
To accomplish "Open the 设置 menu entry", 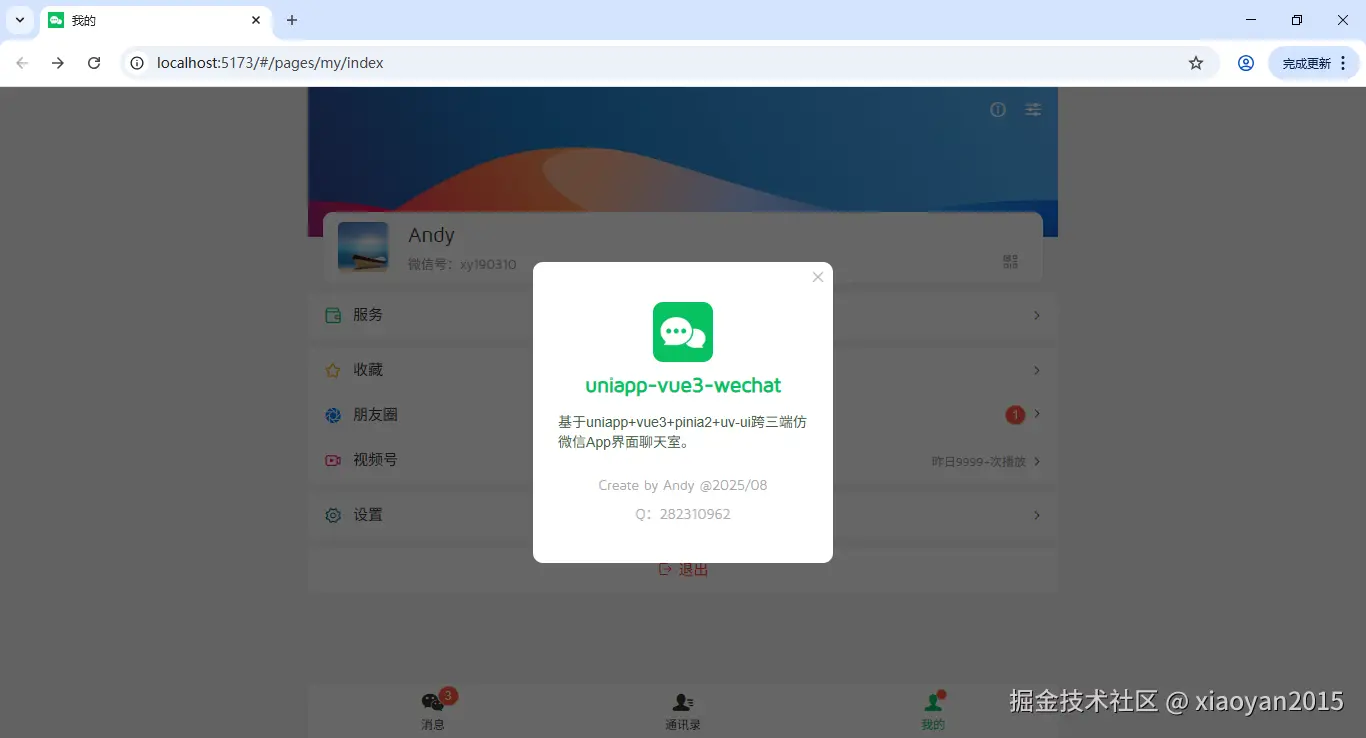I will (683, 515).
